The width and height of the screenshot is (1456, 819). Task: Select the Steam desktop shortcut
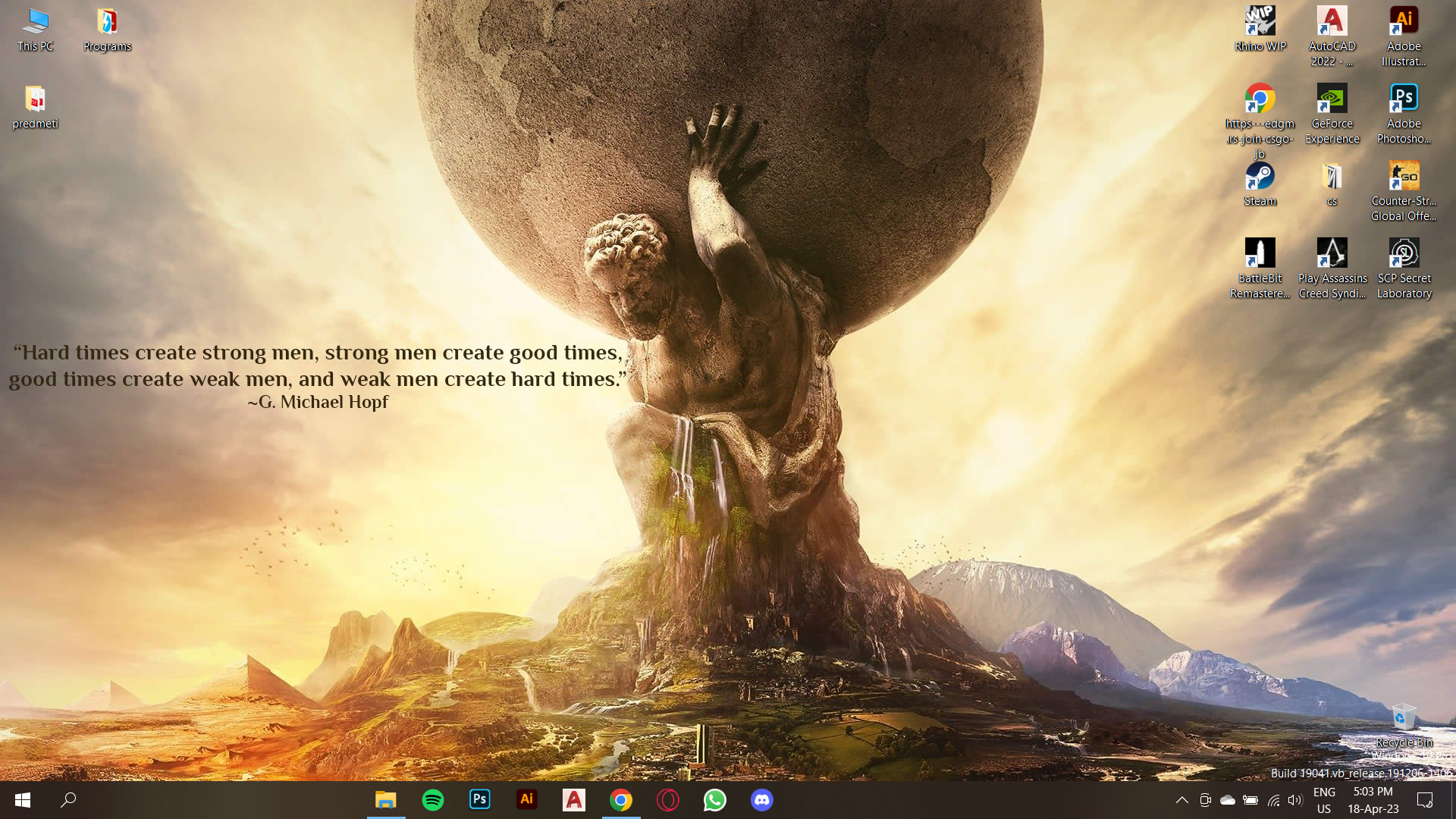tap(1260, 185)
